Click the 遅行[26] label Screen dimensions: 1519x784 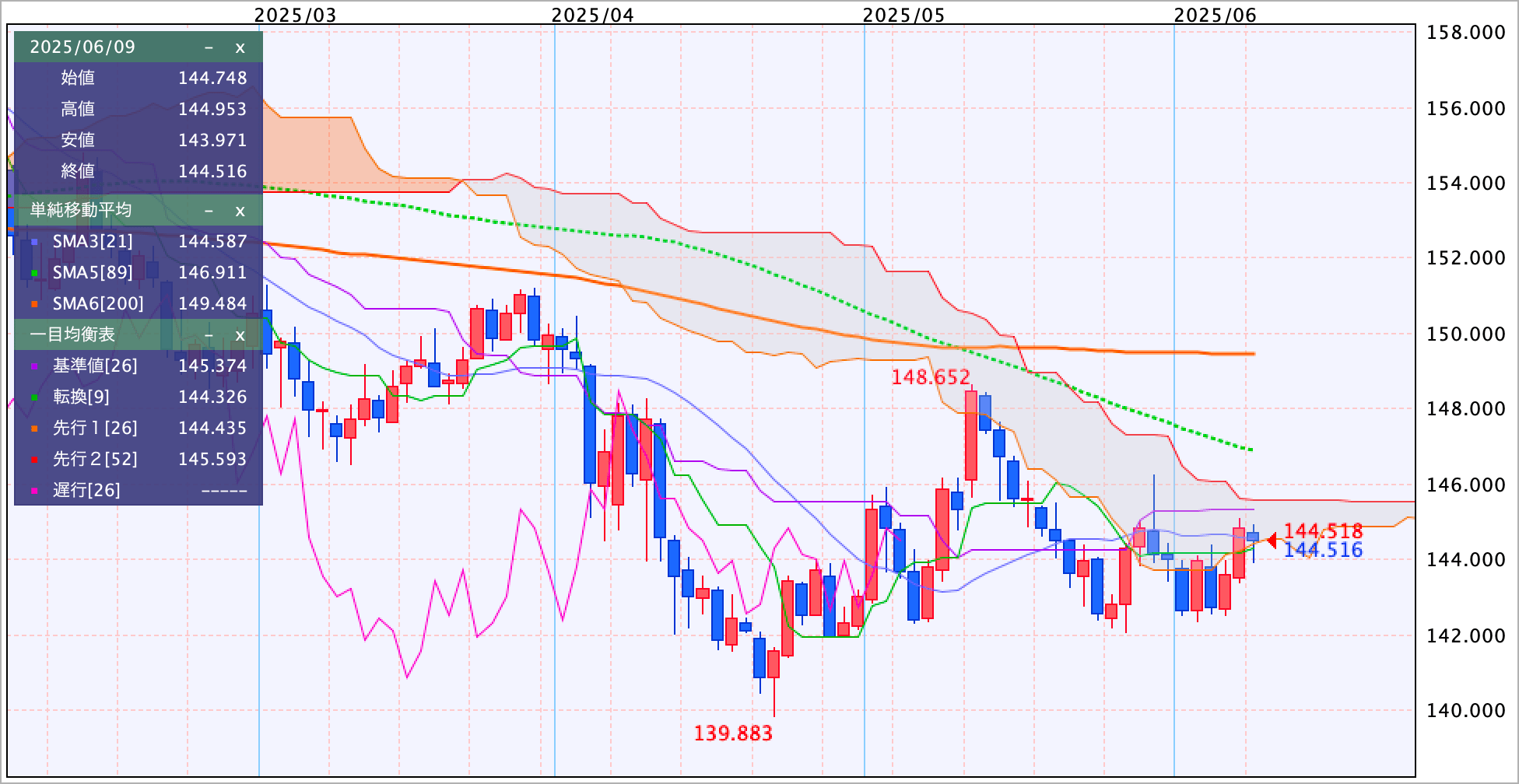[x=86, y=491]
